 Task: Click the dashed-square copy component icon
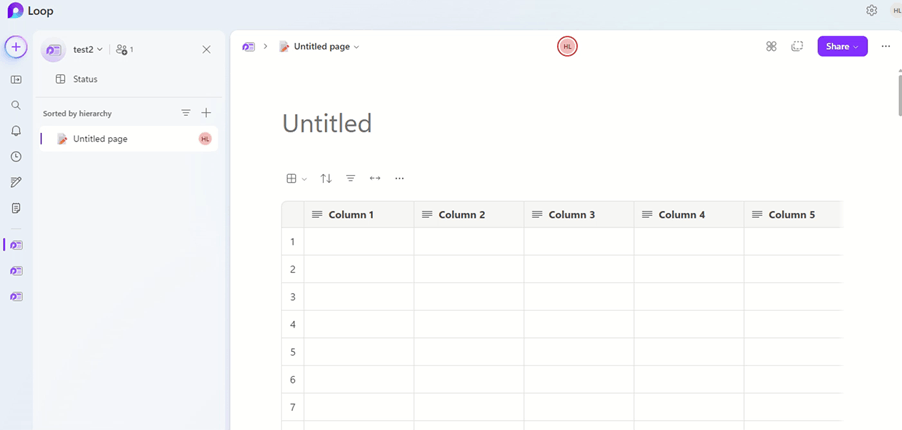tap(797, 46)
